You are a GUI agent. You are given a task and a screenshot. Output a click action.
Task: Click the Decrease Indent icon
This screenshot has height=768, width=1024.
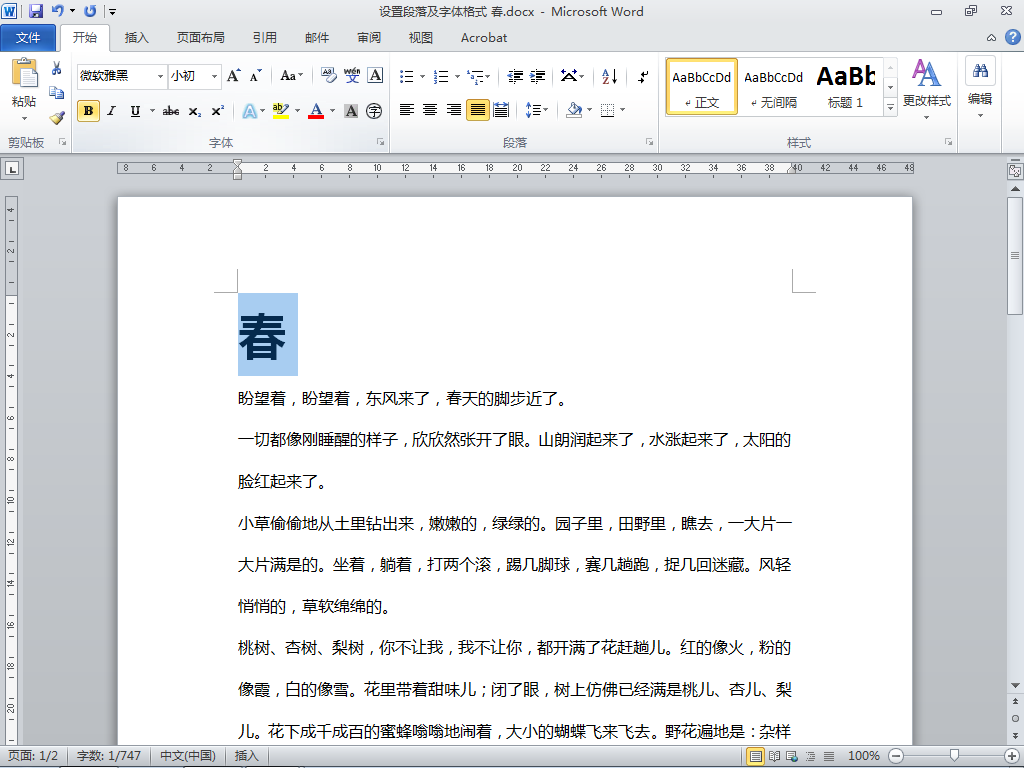pos(515,76)
